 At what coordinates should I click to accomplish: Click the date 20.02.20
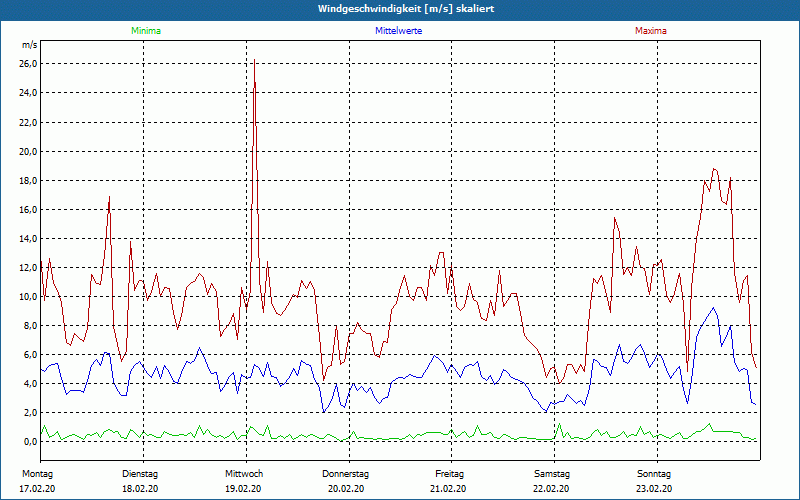346,489
